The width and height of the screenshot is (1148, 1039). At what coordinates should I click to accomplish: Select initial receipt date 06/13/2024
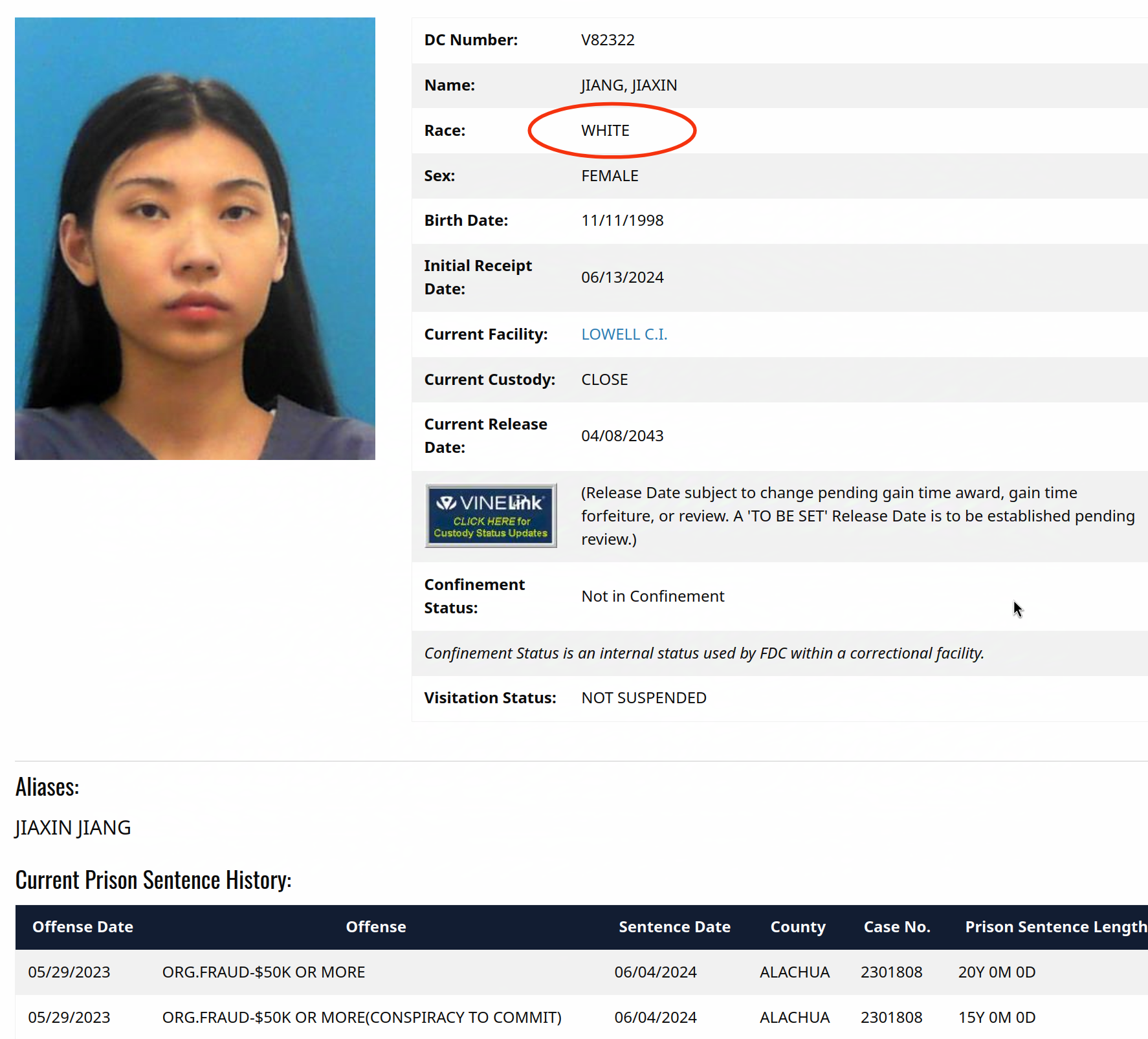pos(623,278)
